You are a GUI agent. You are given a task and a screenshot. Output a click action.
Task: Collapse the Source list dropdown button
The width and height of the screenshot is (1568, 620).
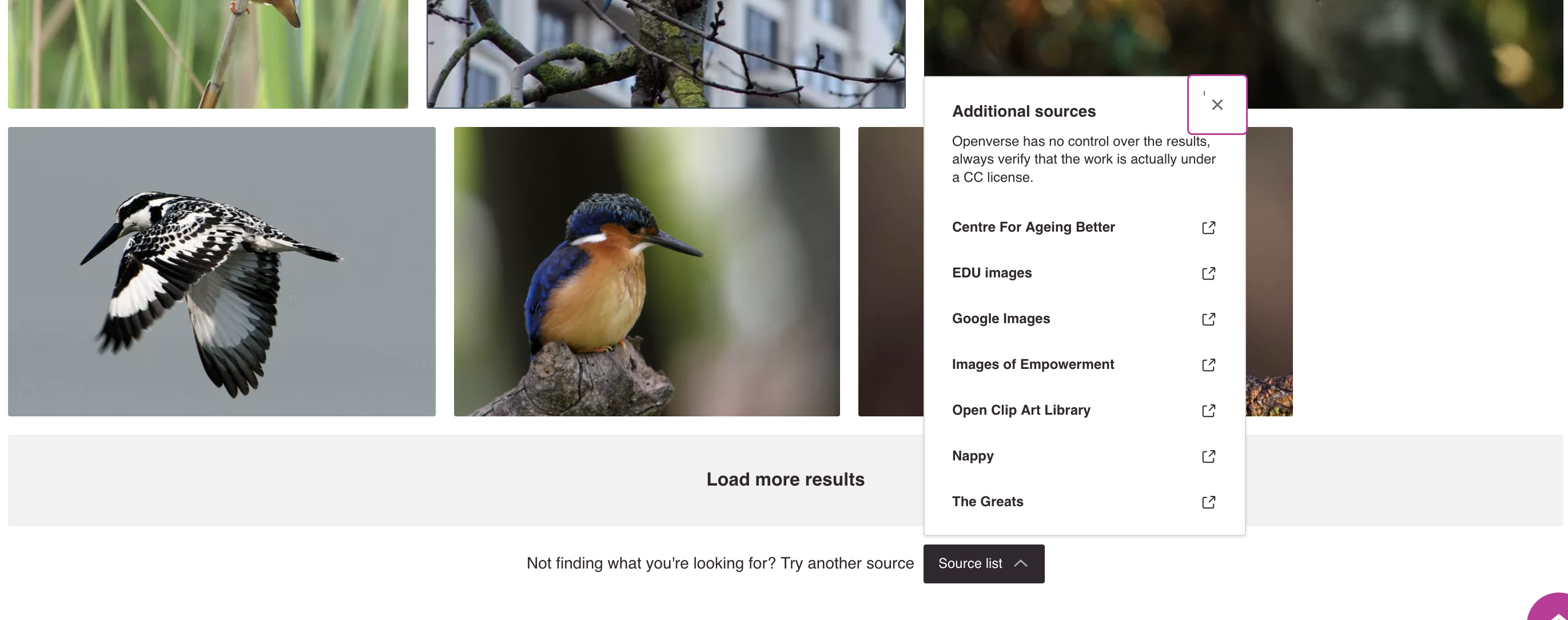984,563
